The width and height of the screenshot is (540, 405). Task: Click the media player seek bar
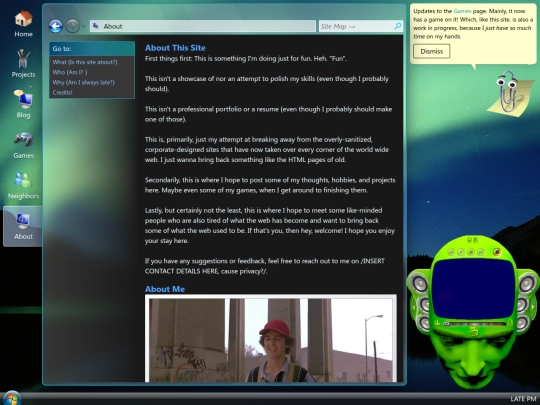tap(475, 324)
